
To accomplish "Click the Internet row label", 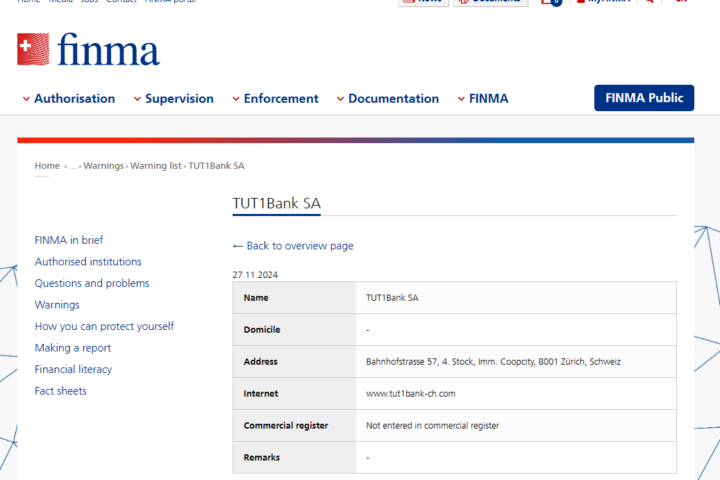I will [x=261, y=394].
